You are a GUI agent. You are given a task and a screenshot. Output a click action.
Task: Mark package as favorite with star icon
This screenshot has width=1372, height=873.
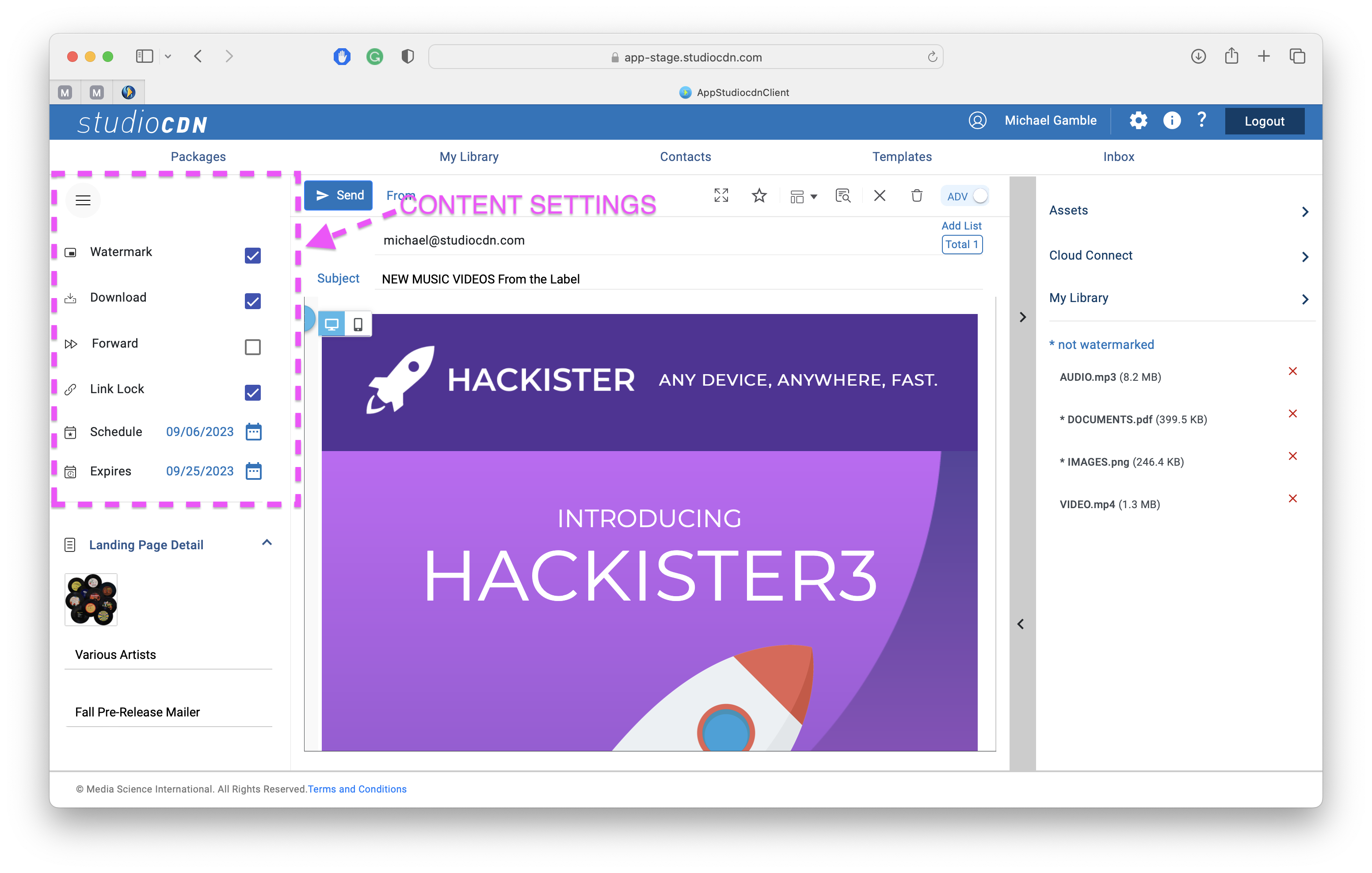coord(759,195)
